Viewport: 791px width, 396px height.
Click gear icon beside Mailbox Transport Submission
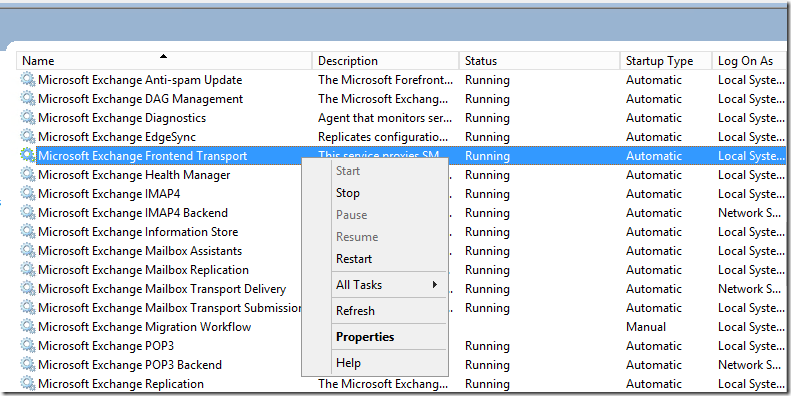pyautogui.click(x=28, y=308)
